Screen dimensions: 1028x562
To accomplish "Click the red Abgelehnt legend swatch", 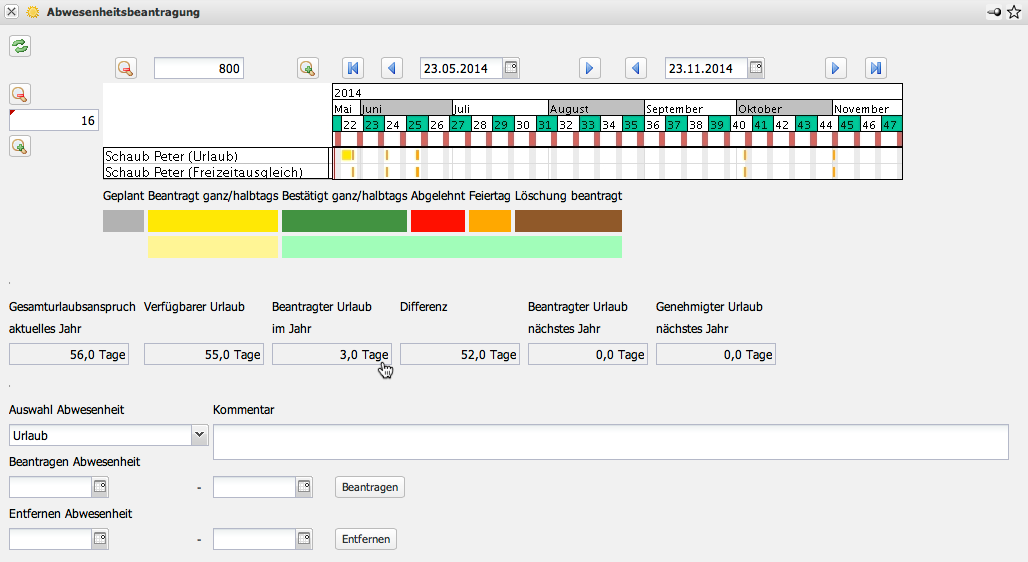I will [x=437, y=221].
